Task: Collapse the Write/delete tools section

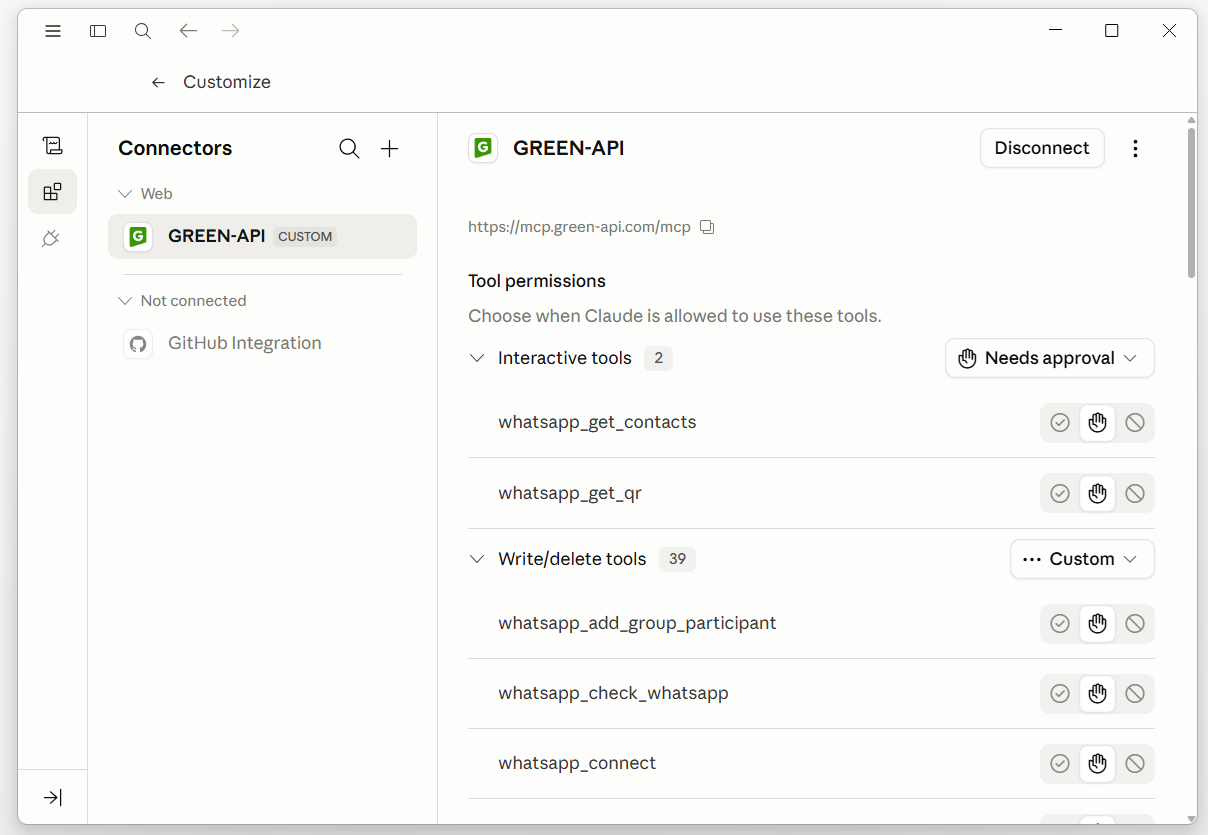Action: point(477,559)
